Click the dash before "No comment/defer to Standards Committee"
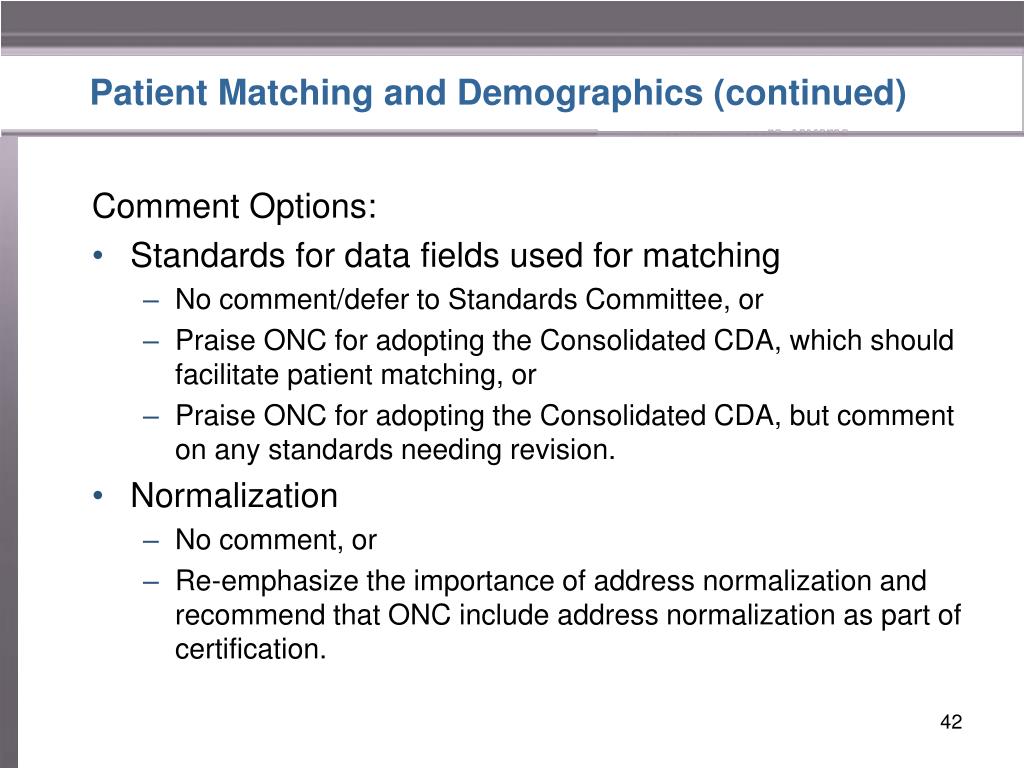Image resolution: width=1024 pixels, height=768 pixels. click(151, 301)
